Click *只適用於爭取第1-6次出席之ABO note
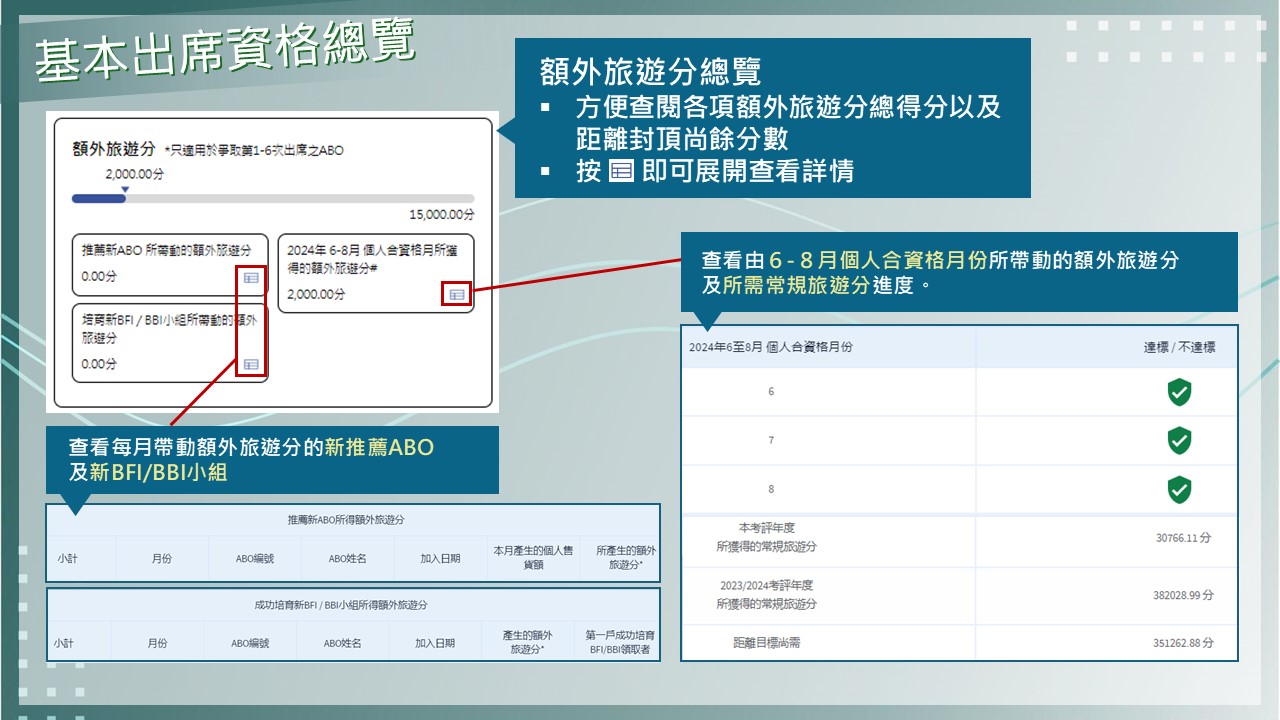 coord(253,151)
